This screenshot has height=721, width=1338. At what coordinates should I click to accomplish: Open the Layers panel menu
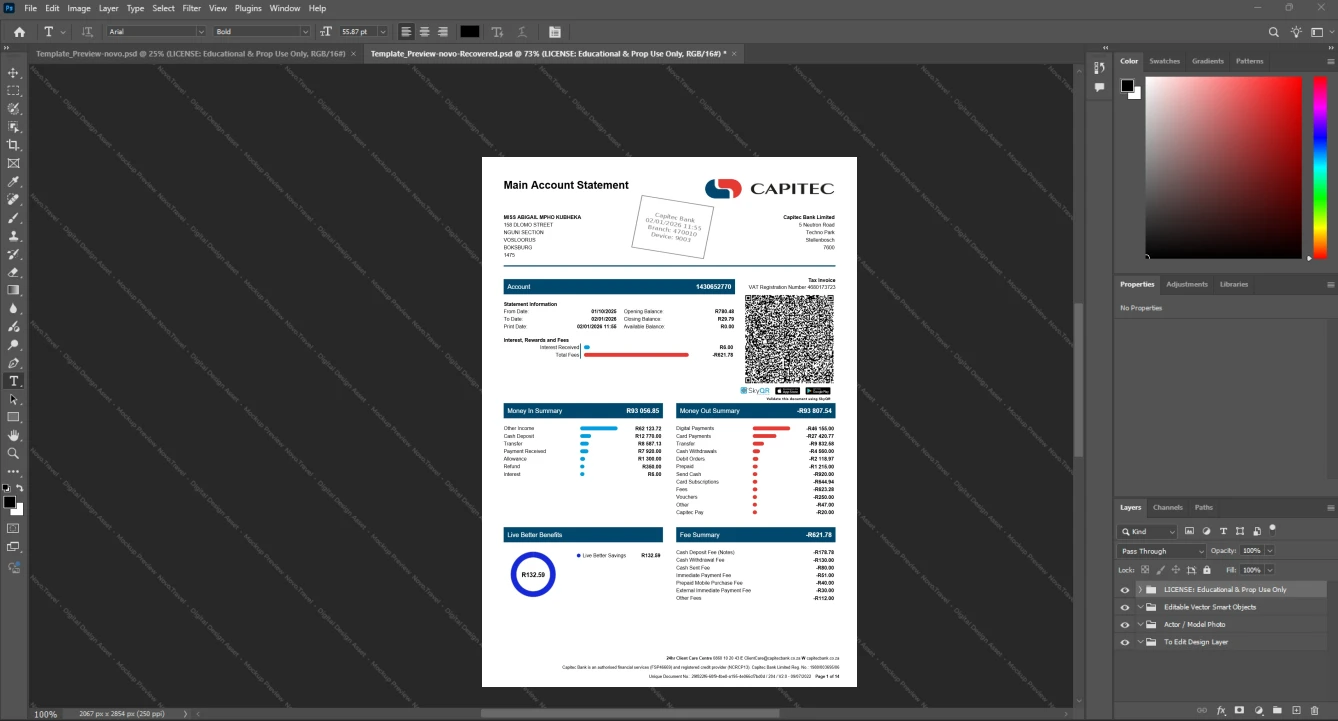1329,507
